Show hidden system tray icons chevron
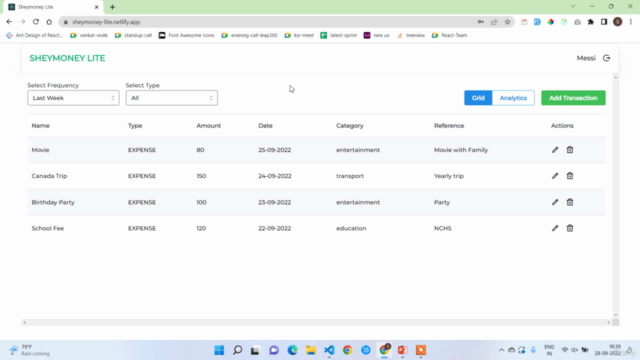 pyautogui.click(x=501, y=350)
